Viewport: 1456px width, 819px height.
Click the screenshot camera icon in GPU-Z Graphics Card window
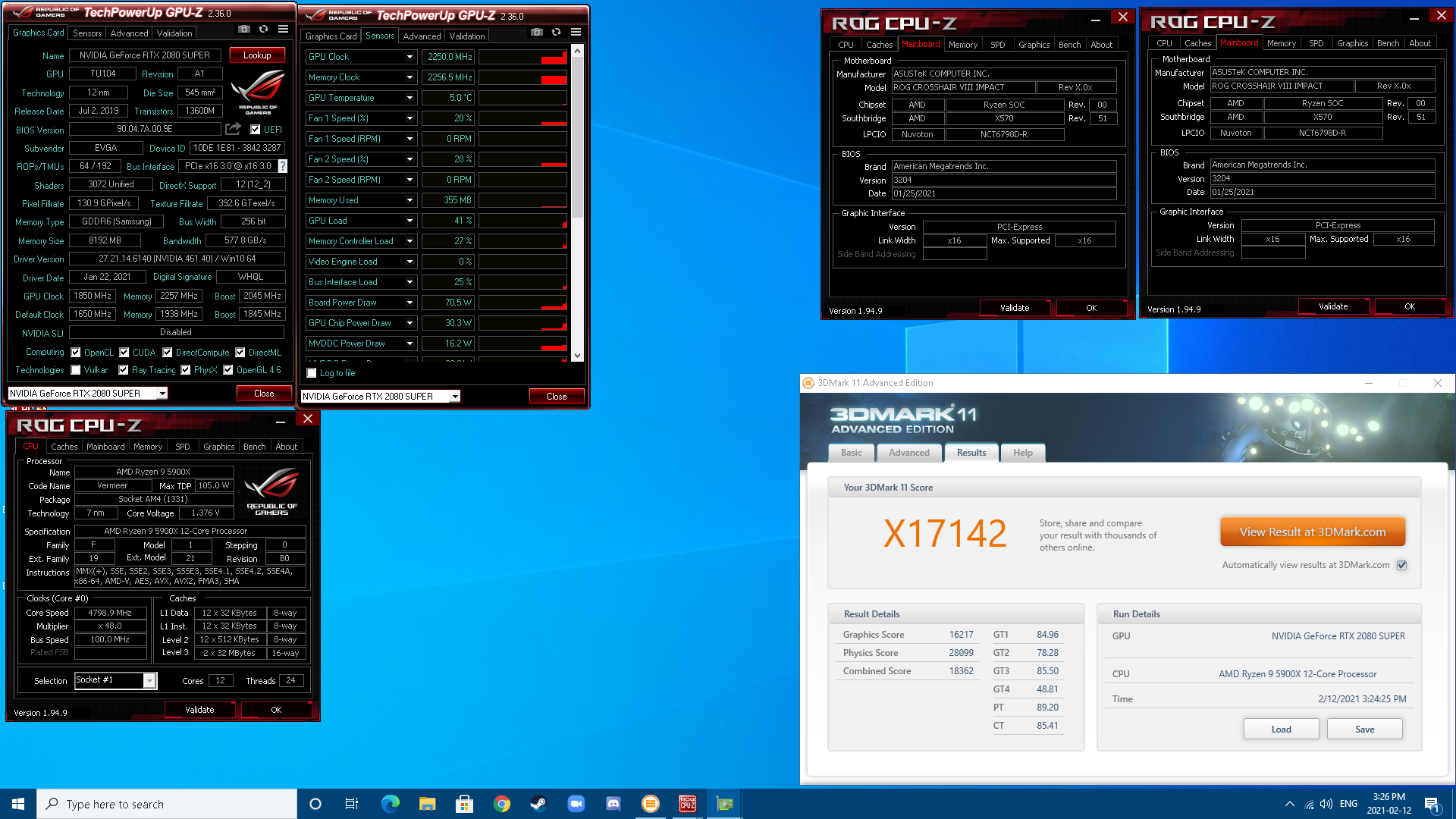tap(243, 30)
